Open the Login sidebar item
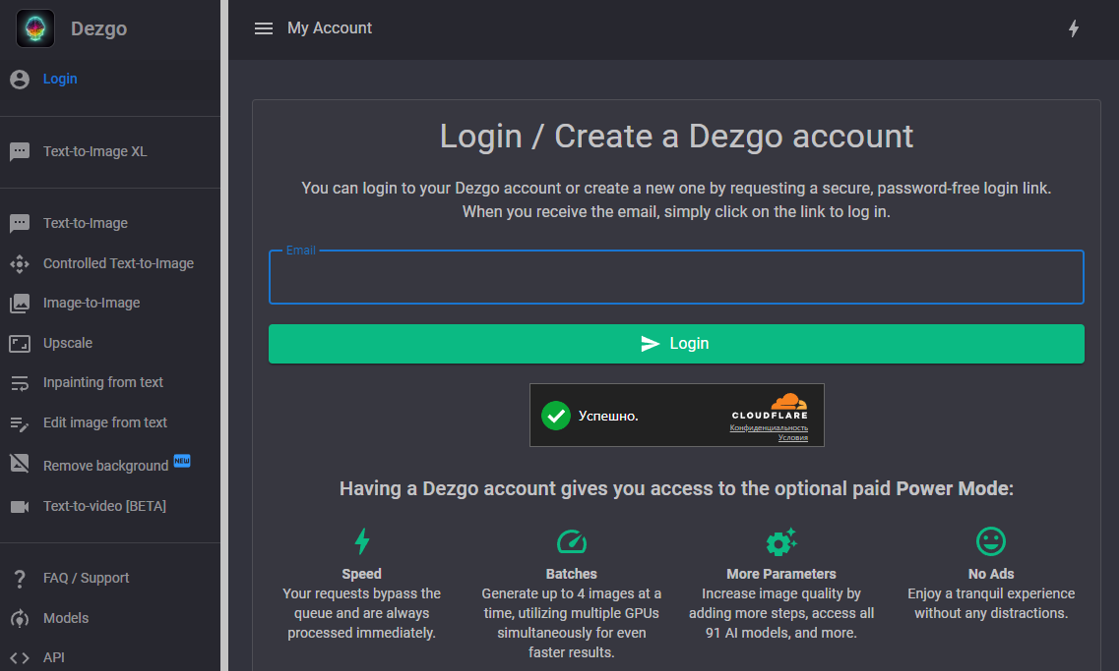Viewport: 1119px width, 671px height. (110, 79)
